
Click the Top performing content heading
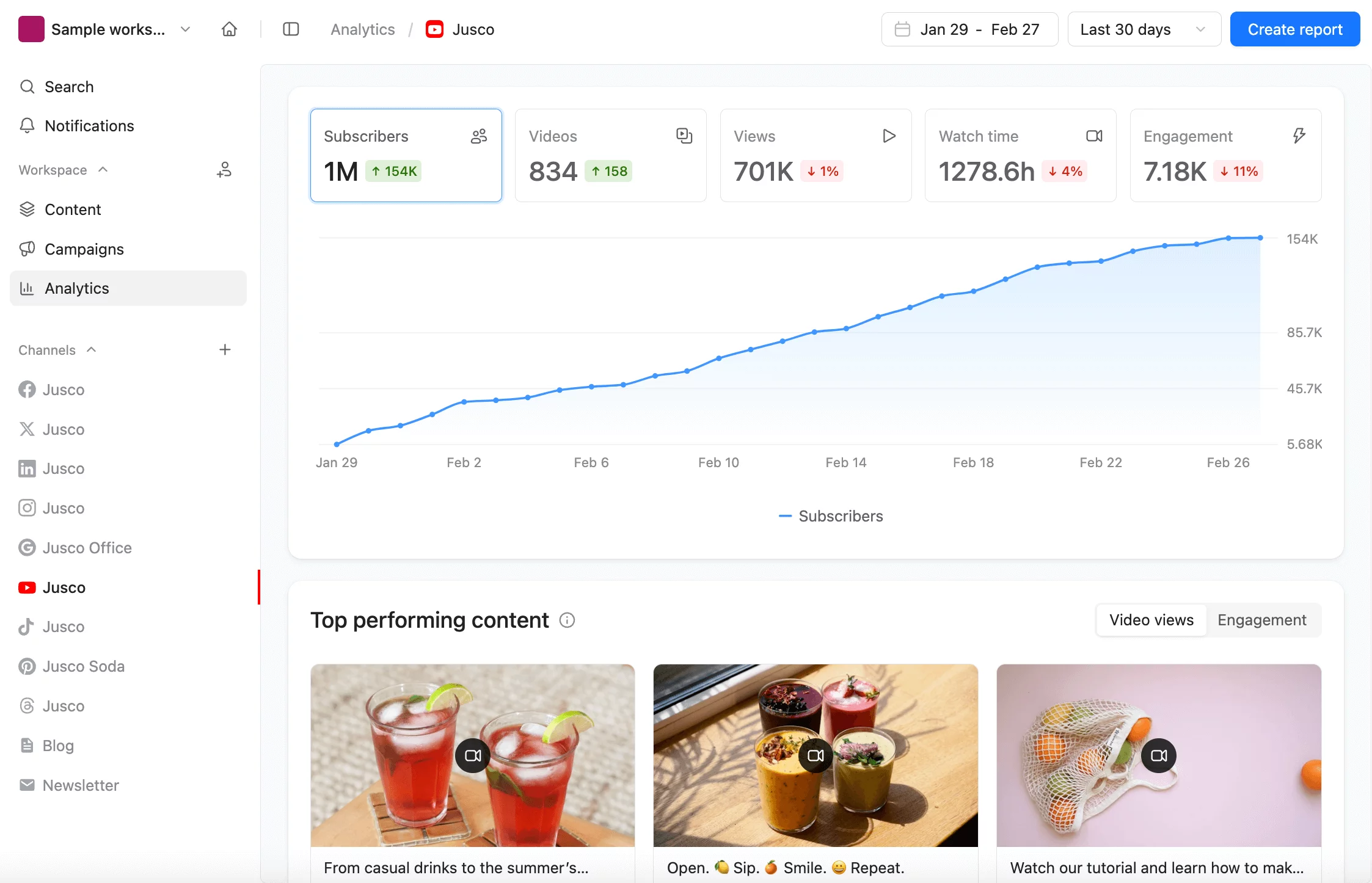(429, 620)
